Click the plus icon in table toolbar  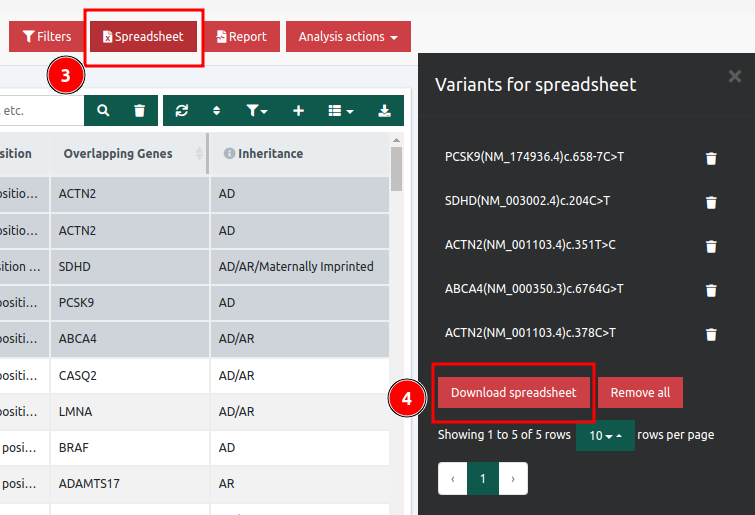coord(298,111)
